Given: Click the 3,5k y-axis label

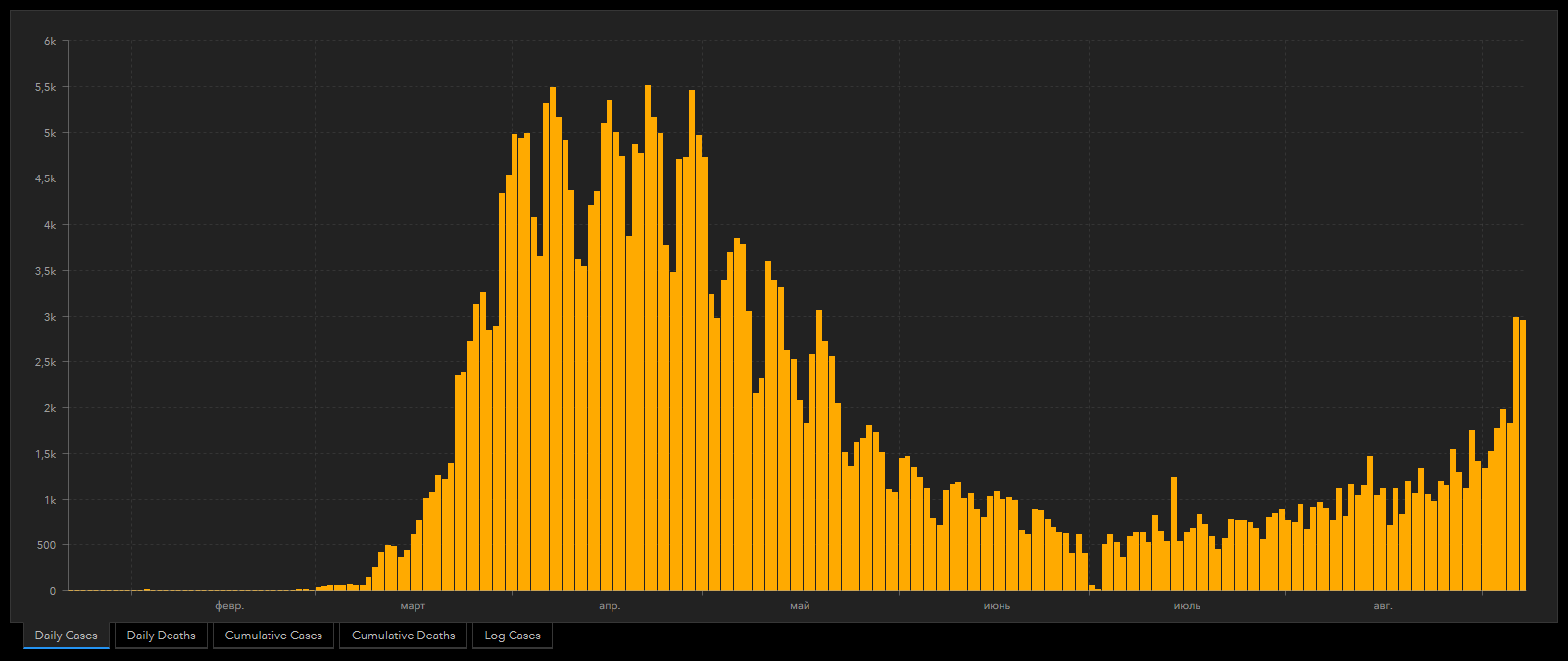Looking at the screenshot, I should click(x=45, y=271).
